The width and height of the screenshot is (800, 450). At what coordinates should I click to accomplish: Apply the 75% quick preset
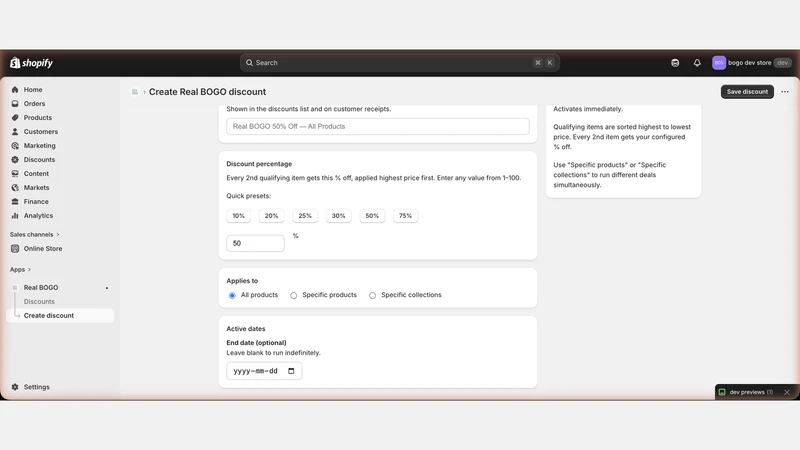click(x=405, y=216)
